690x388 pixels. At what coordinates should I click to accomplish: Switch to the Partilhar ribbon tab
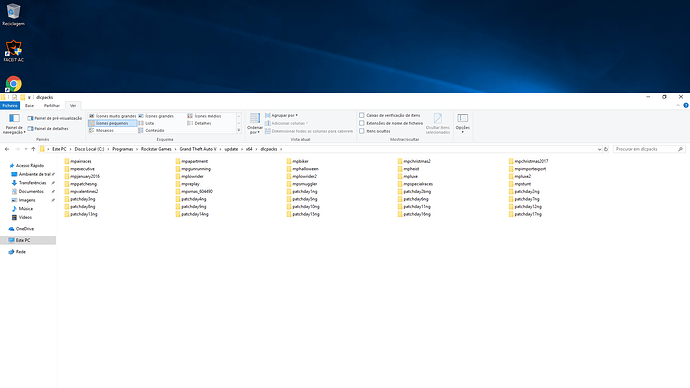pyautogui.click(x=51, y=106)
